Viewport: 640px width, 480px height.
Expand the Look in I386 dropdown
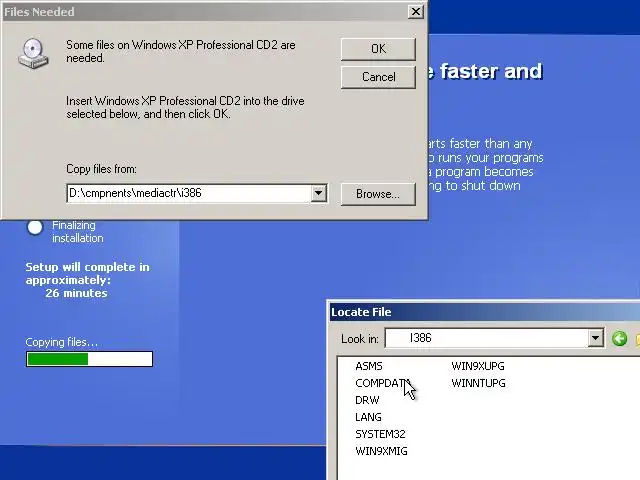click(x=595, y=338)
